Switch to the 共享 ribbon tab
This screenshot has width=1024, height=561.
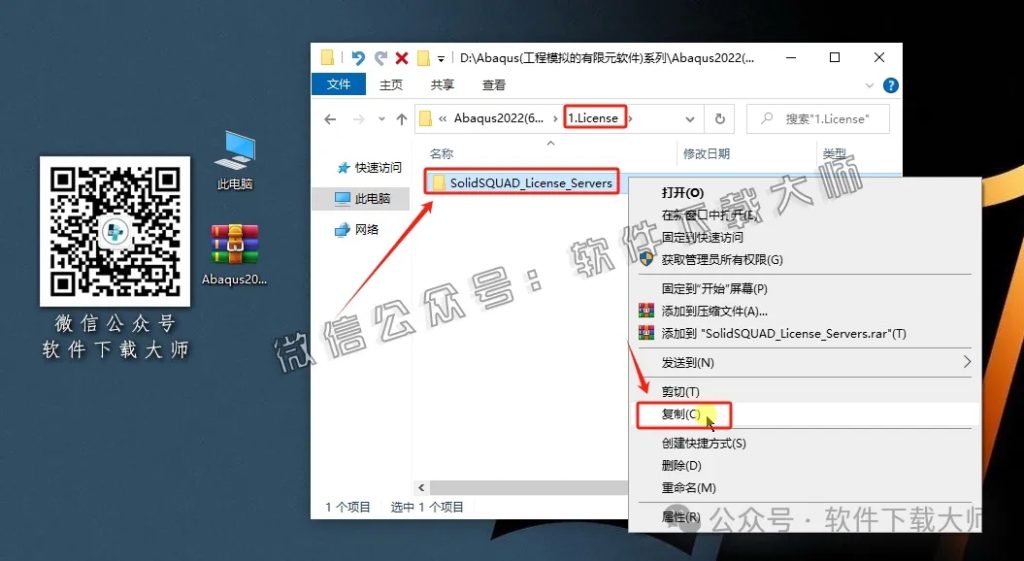click(x=442, y=85)
